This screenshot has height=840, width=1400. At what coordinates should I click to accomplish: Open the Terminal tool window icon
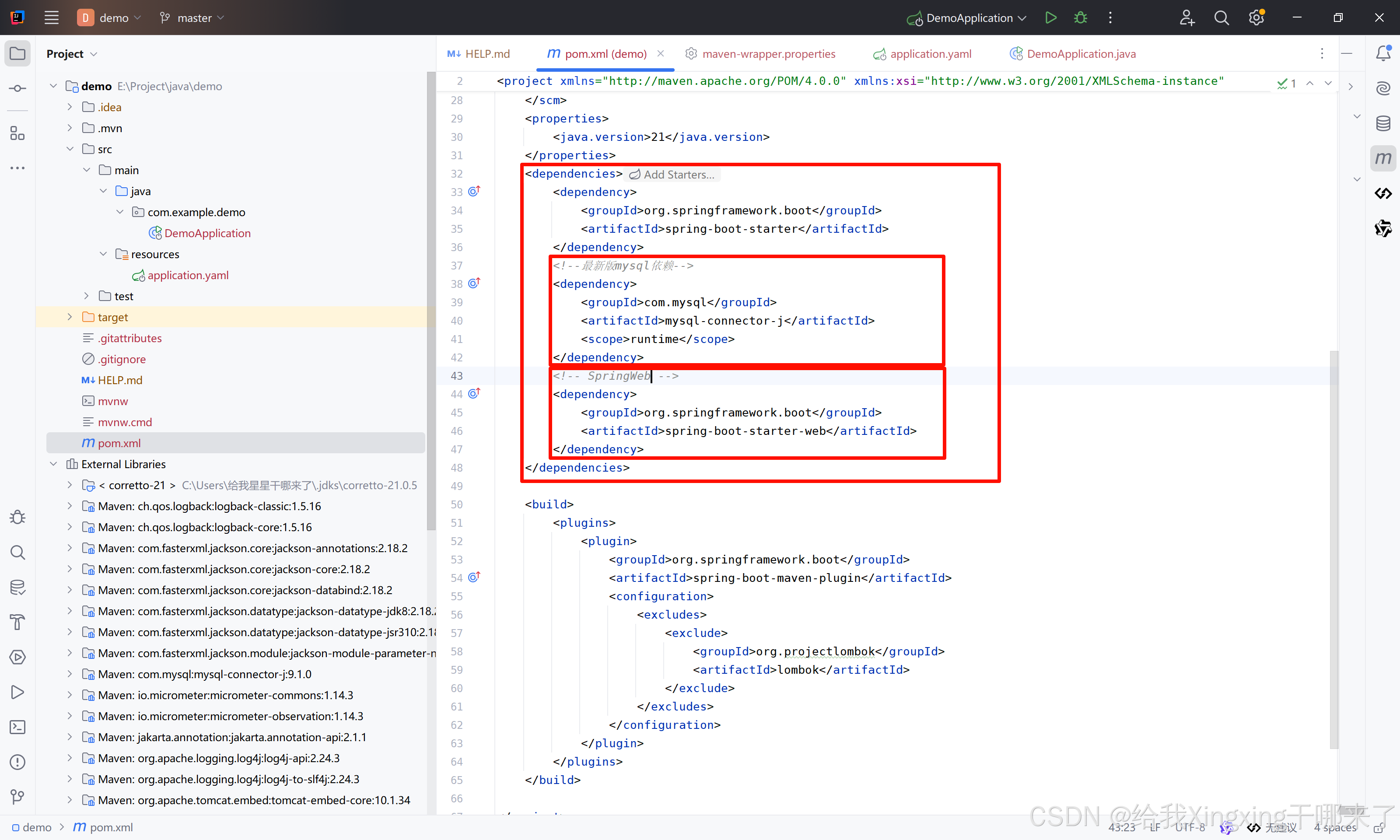coord(17,727)
